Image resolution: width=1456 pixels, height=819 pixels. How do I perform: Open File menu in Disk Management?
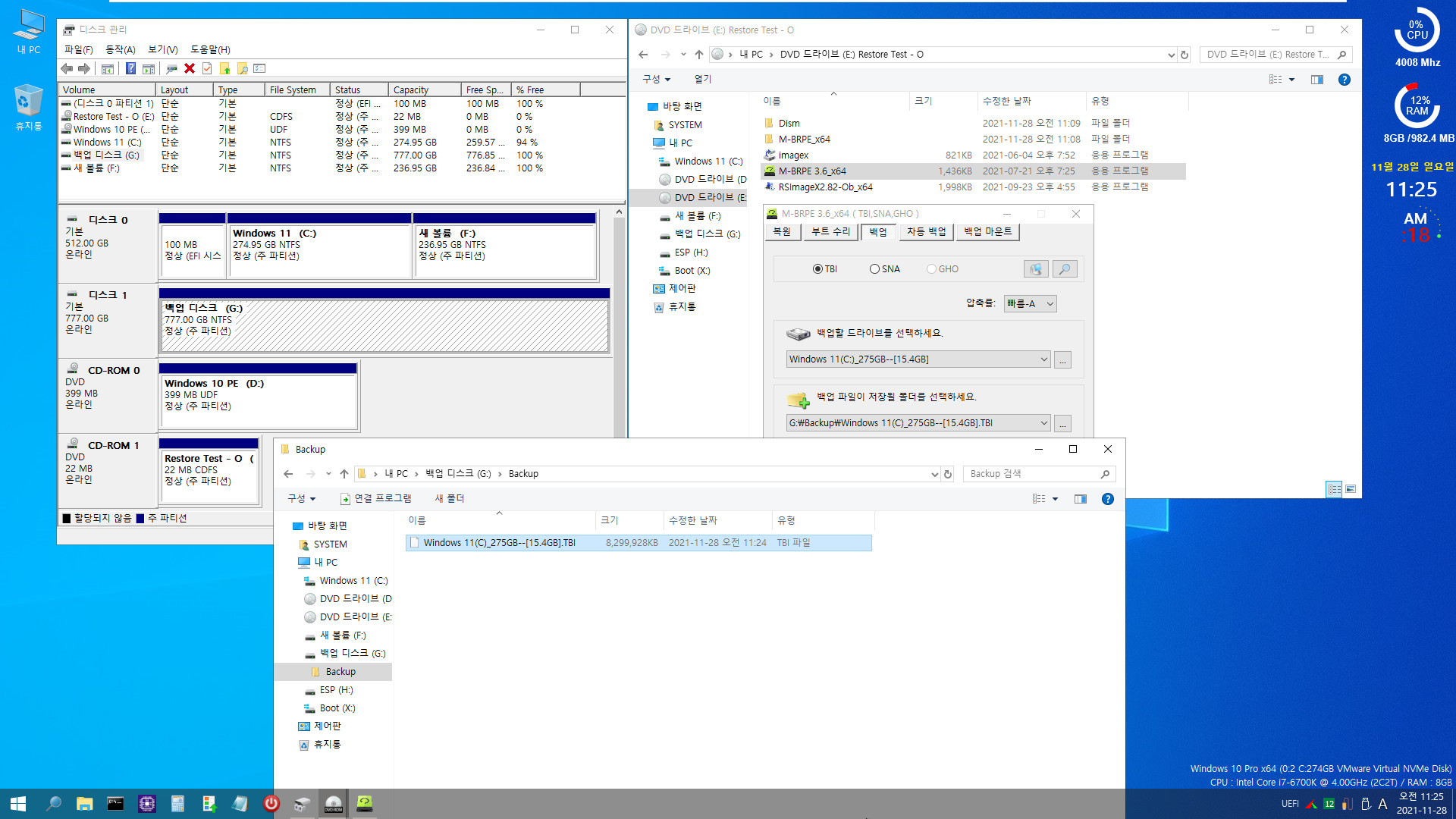click(x=78, y=49)
